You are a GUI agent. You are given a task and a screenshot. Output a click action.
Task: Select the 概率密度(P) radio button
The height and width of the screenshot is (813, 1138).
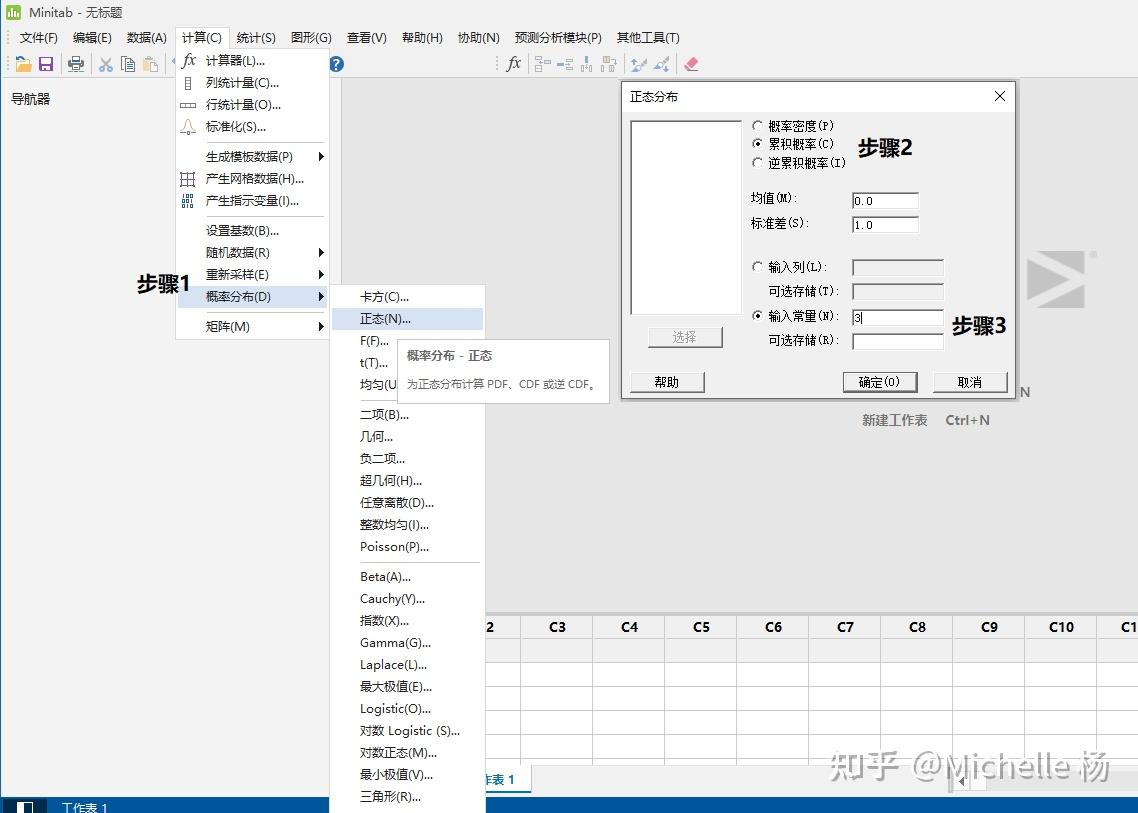point(758,123)
